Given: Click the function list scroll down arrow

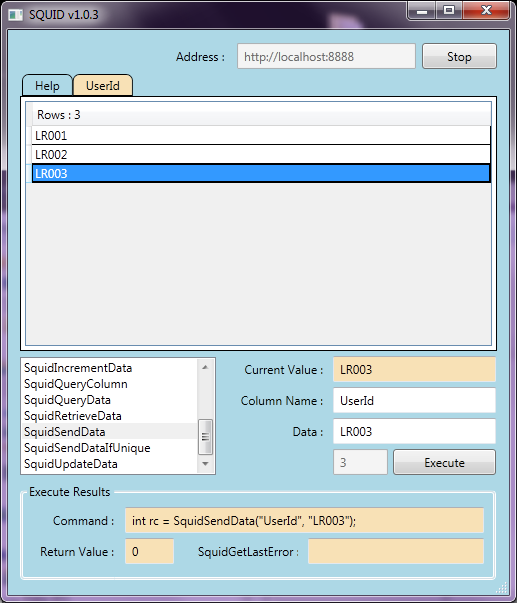Looking at the screenshot, I should pyautogui.click(x=205, y=464).
